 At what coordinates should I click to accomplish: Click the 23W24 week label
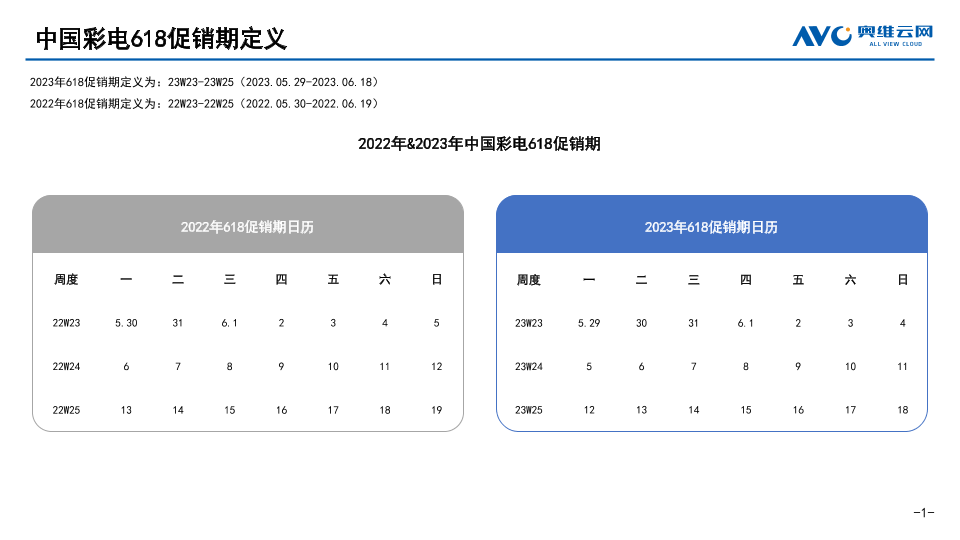529,367
